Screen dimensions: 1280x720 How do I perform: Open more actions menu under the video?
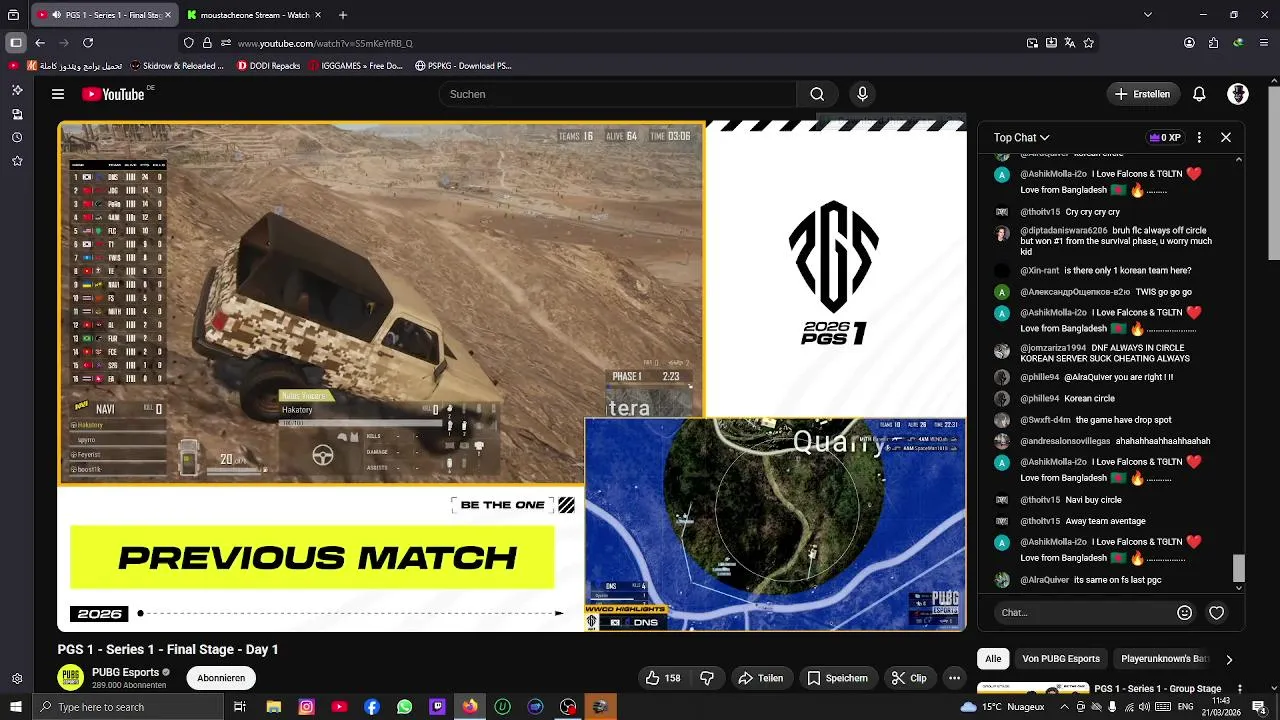pyautogui.click(x=954, y=678)
